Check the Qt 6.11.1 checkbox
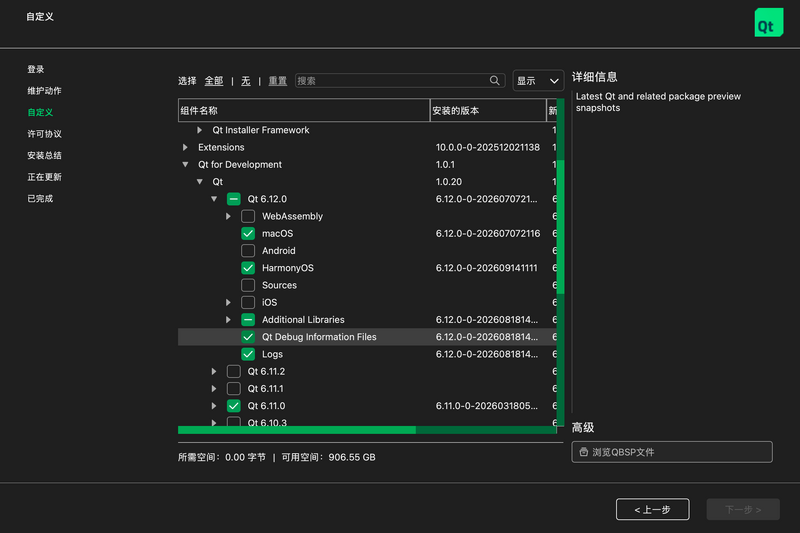The width and height of the screenshot is (800, 533). pyautogui.click(x=234, y=389)
